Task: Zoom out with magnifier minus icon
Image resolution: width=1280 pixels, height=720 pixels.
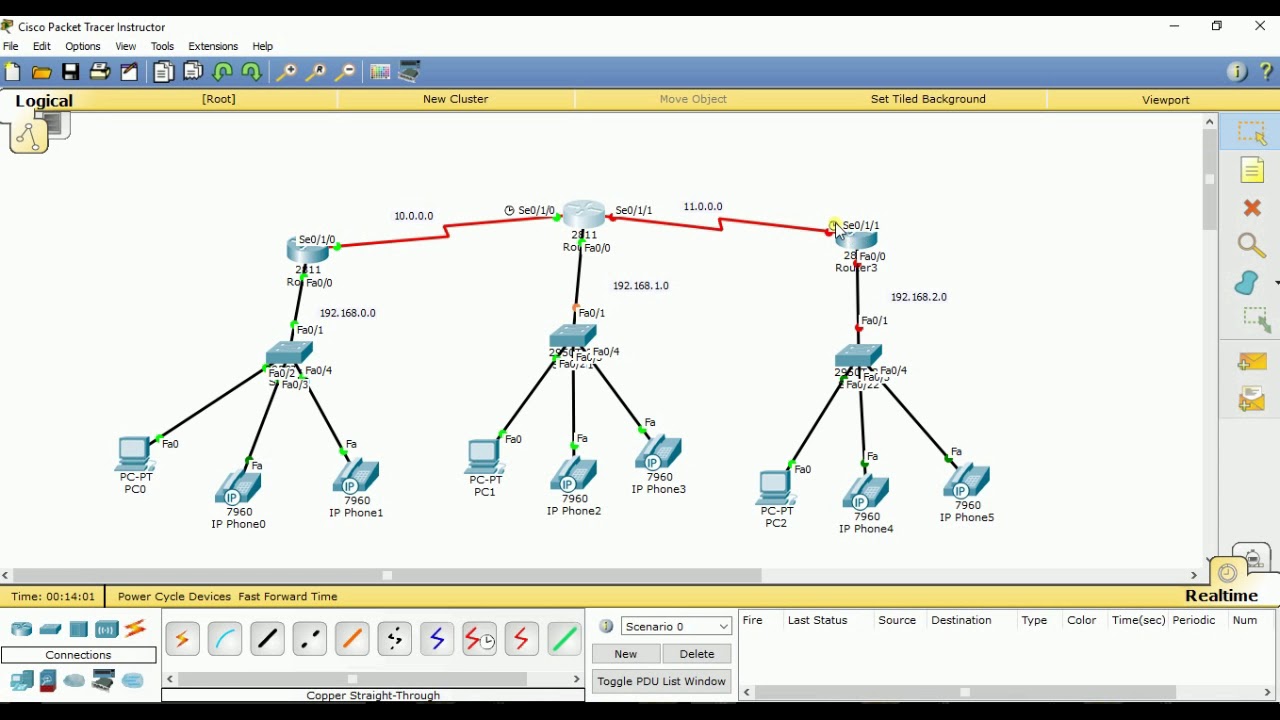Action: point(345,72)
